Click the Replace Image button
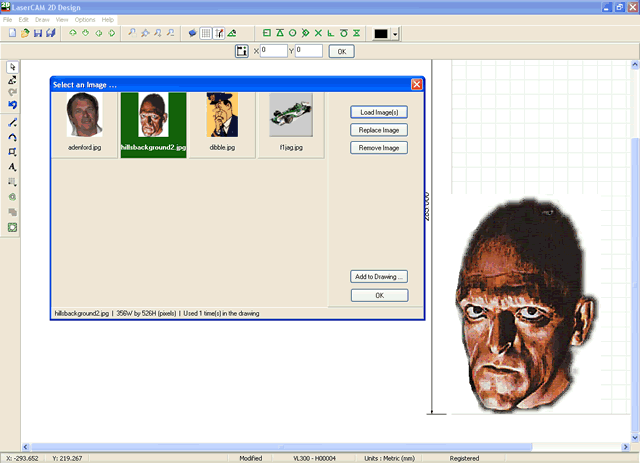 379,130
